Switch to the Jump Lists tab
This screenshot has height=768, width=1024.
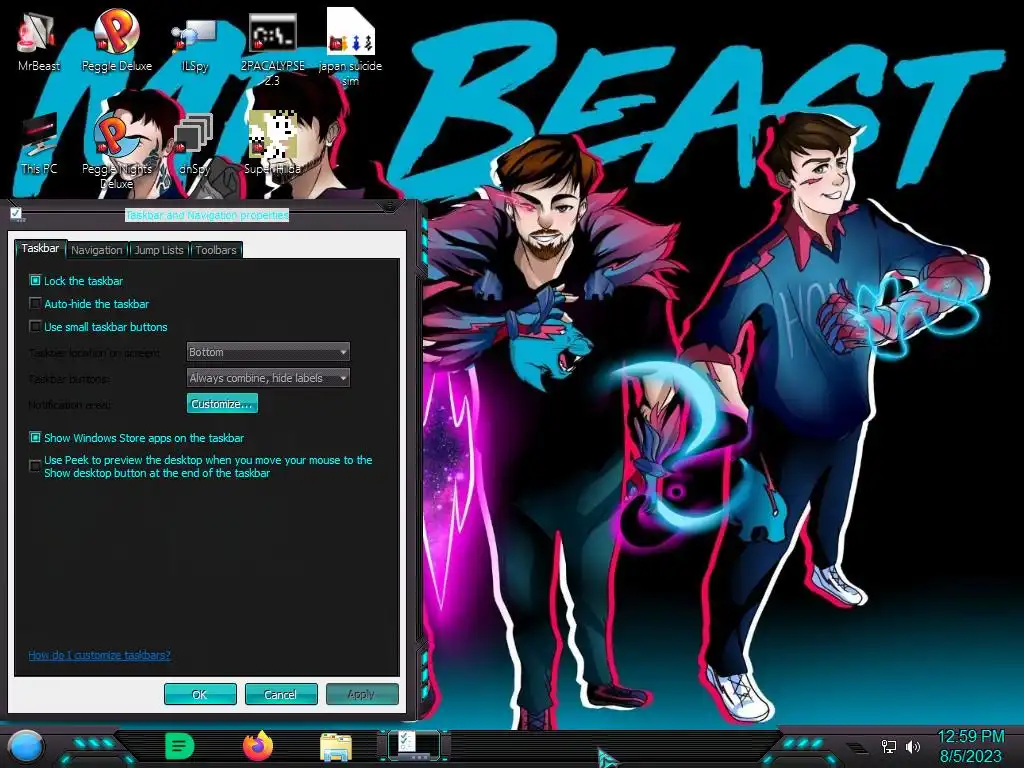tap(159, 250)
